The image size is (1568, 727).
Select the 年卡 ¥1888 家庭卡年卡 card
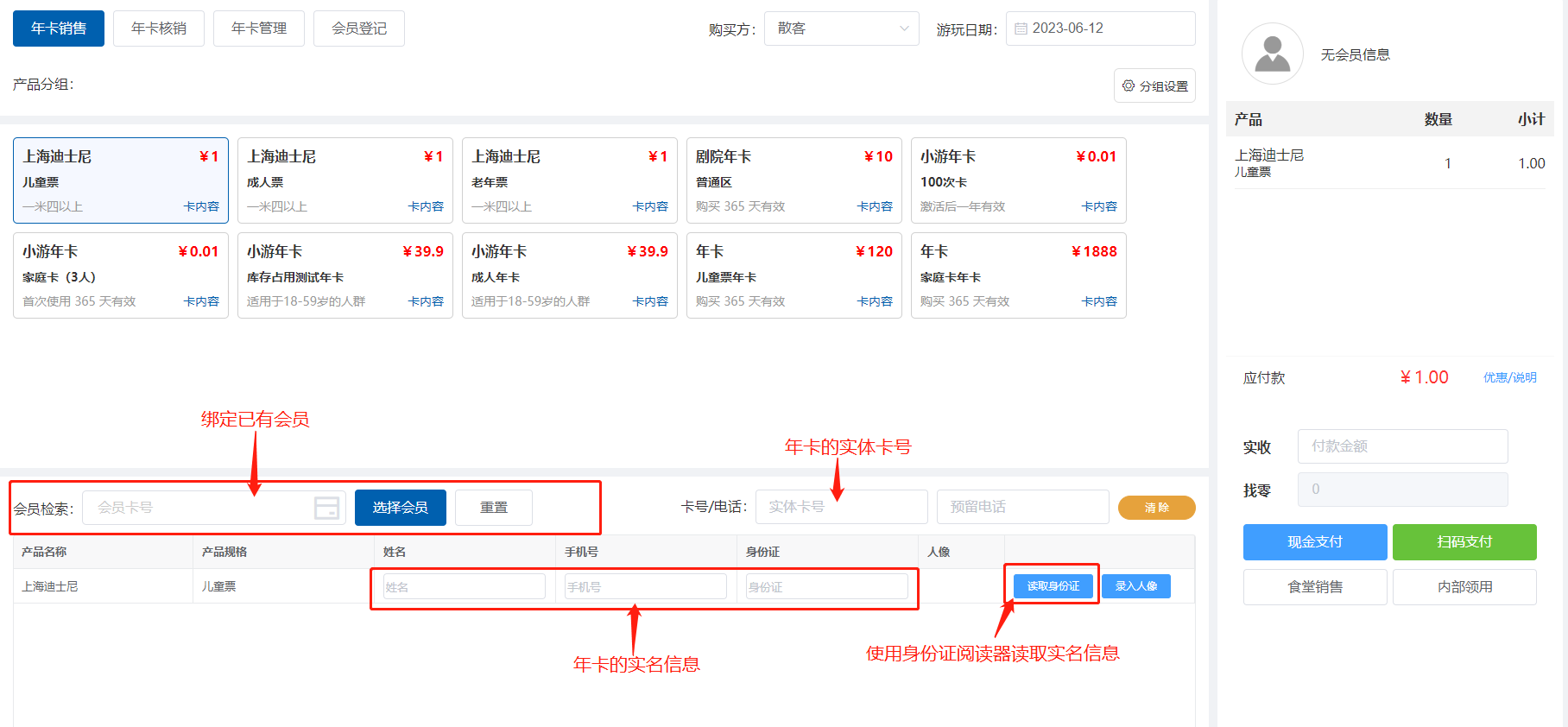[1018, 275]
